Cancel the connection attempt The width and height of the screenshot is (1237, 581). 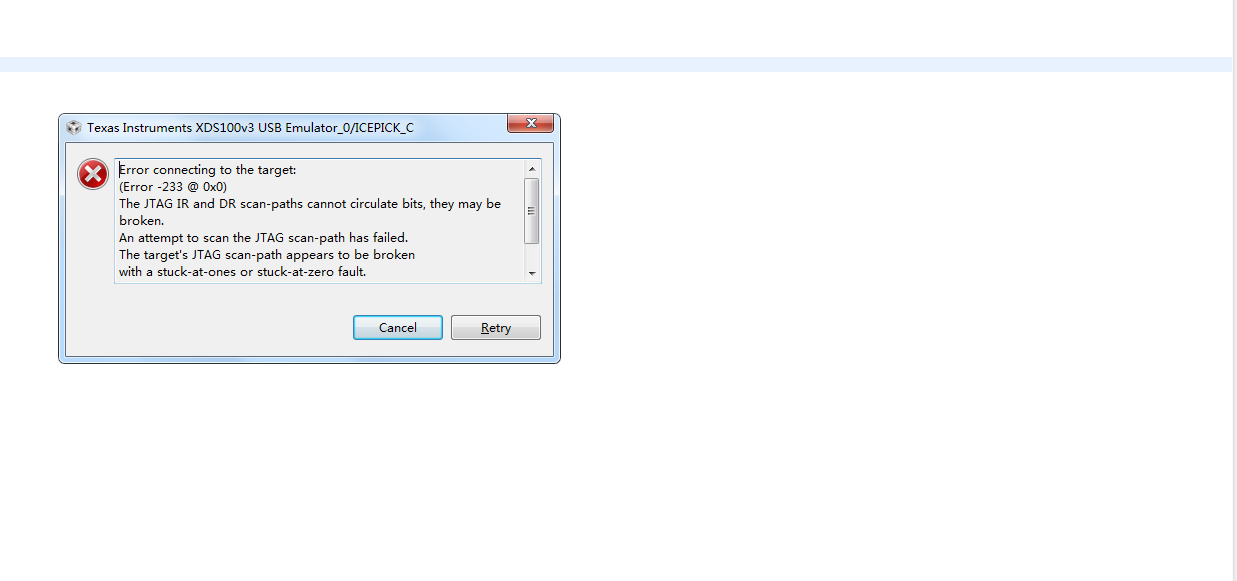tap(398, 327)
